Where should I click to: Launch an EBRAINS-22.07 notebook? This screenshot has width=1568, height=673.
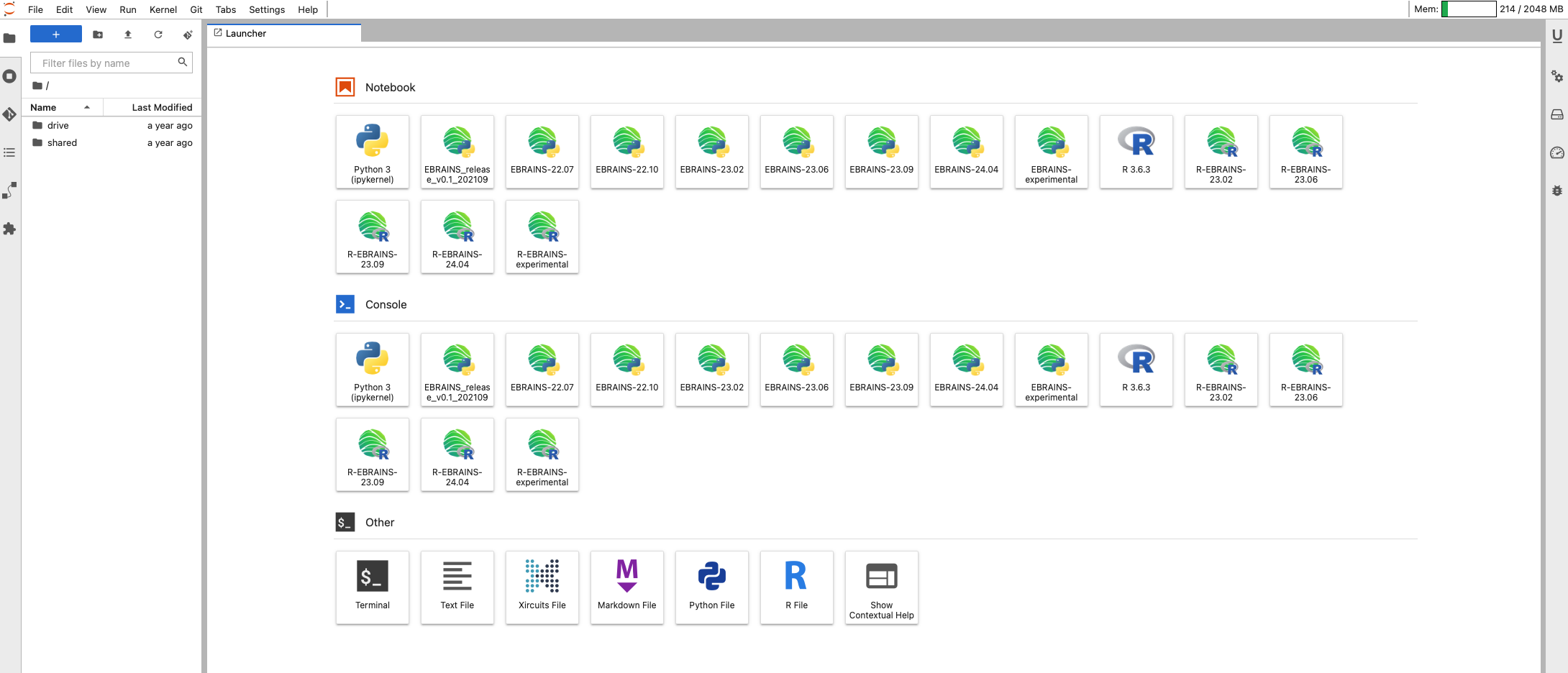pos(542,152)
